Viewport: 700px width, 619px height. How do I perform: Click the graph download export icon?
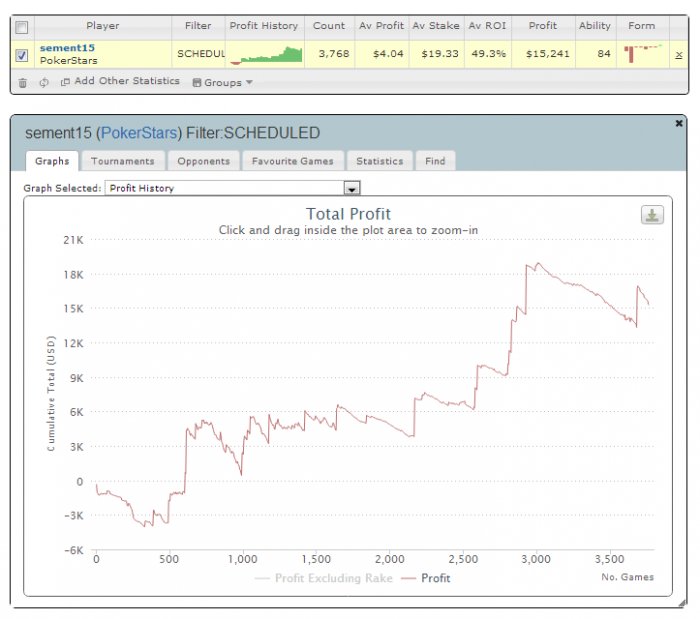(652, 215)
